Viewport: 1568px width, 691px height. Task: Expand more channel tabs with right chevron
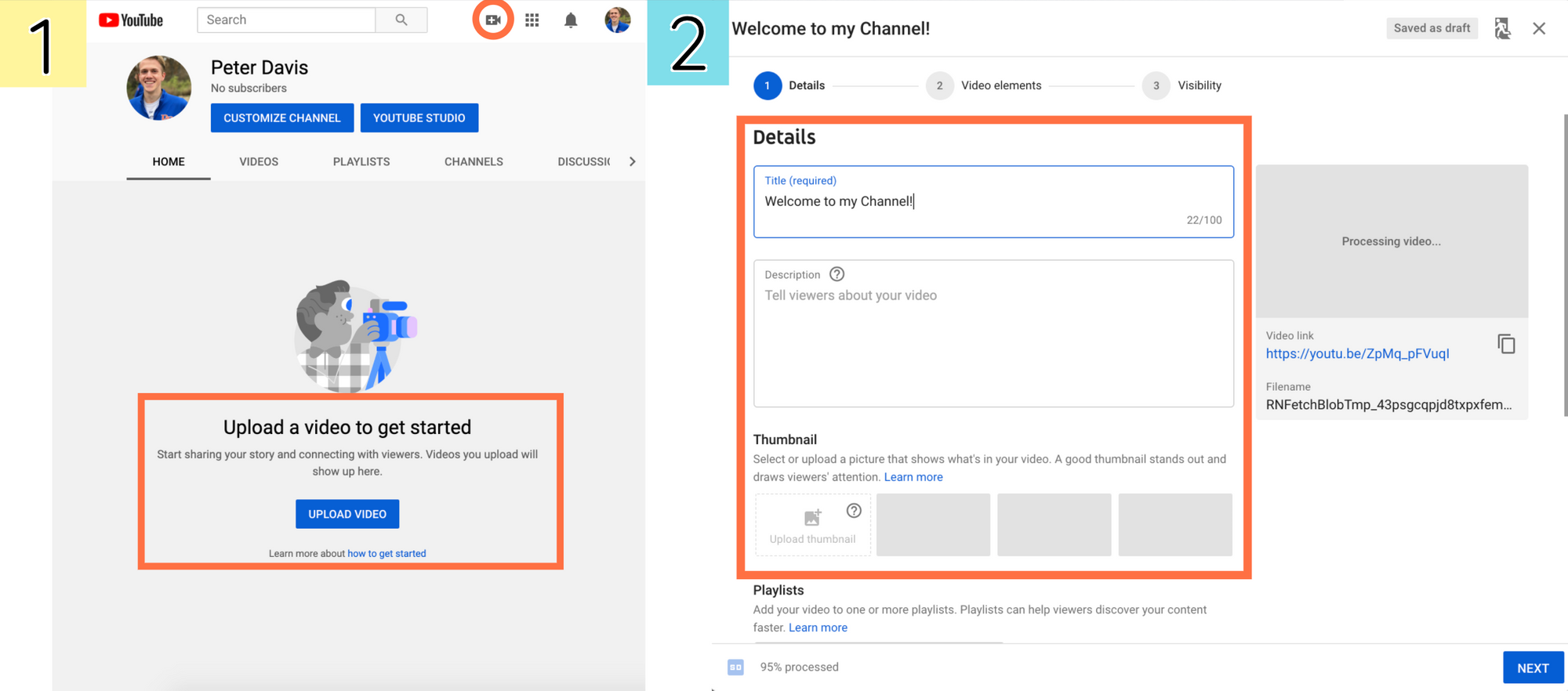pyautogui.click(x=632, y=161)
